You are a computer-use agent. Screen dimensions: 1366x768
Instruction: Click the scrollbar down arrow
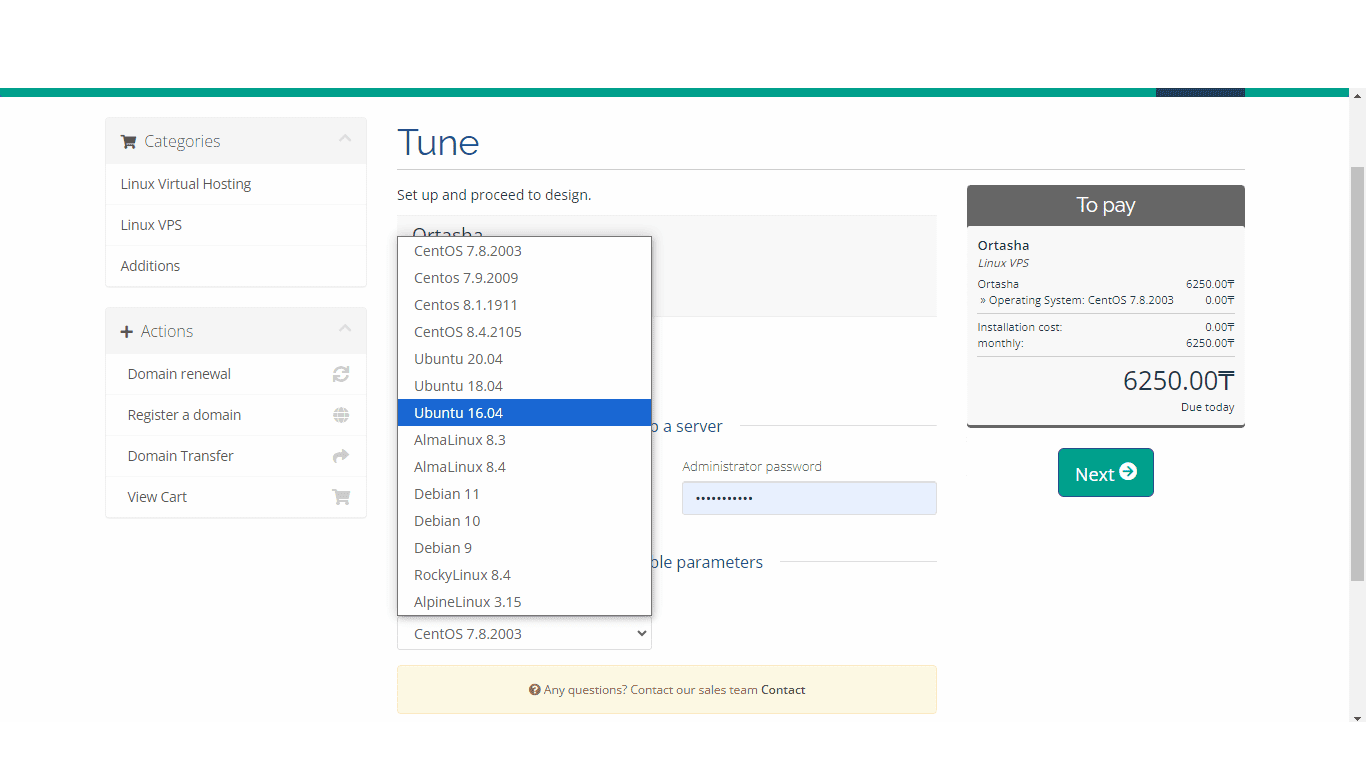point(1357,718)
